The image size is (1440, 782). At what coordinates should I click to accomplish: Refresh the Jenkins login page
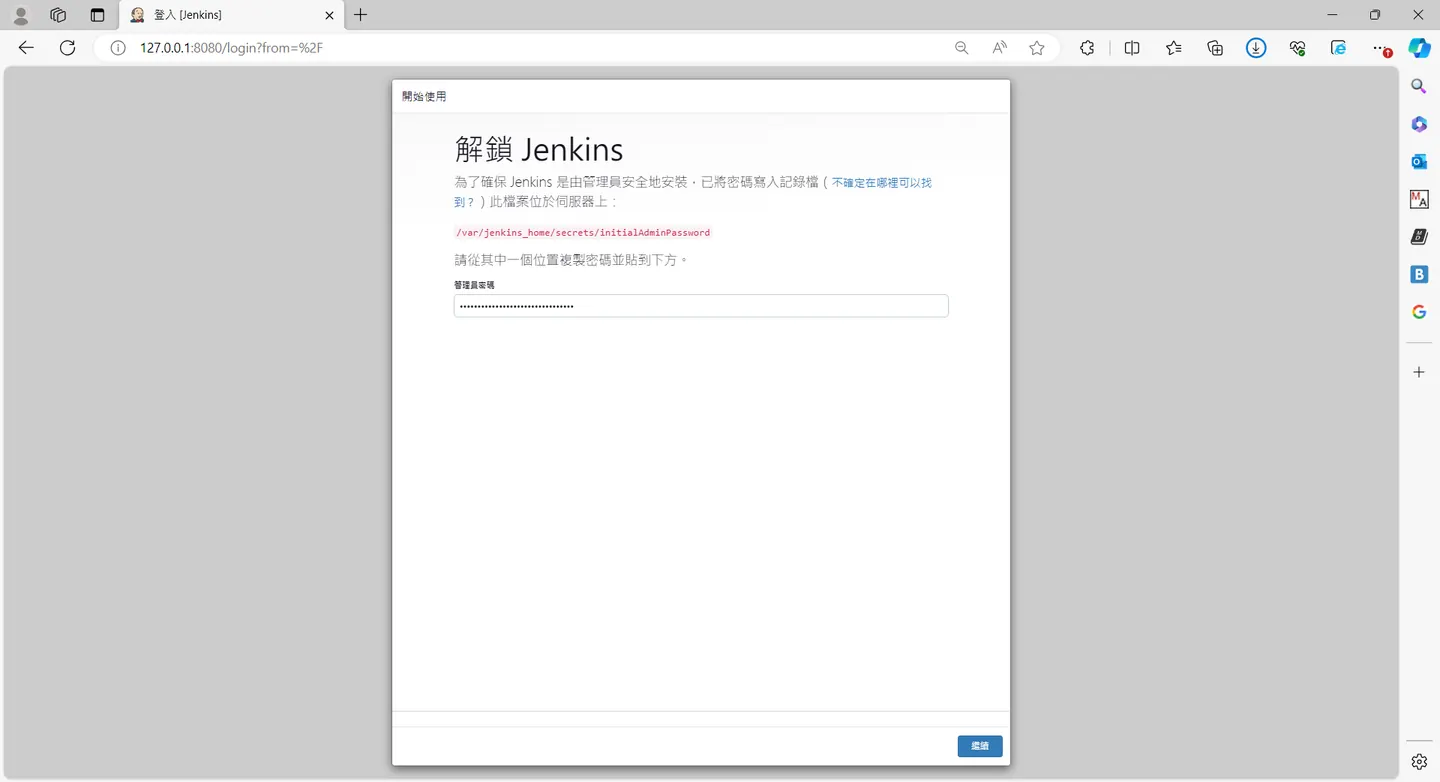[68, 48]
